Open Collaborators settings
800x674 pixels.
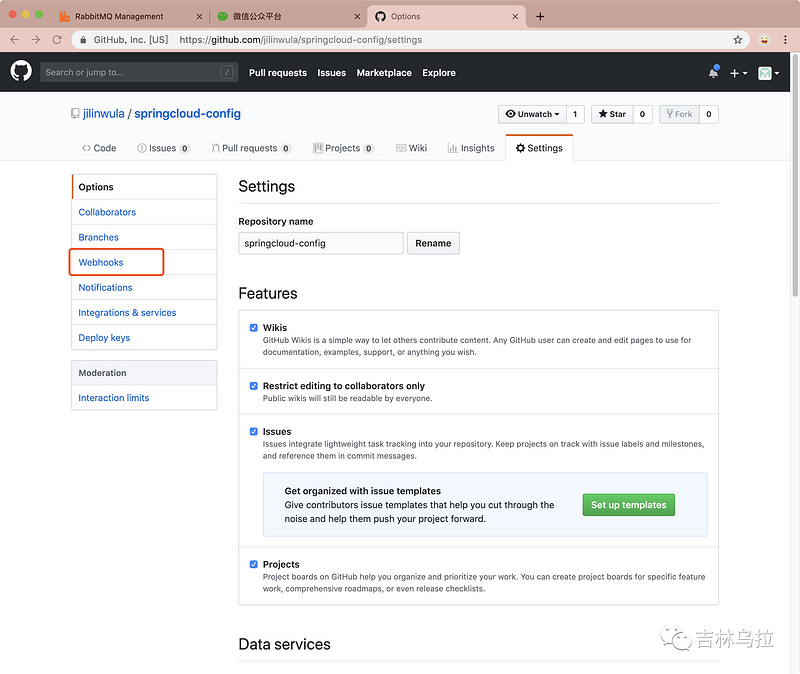point(144,212)
